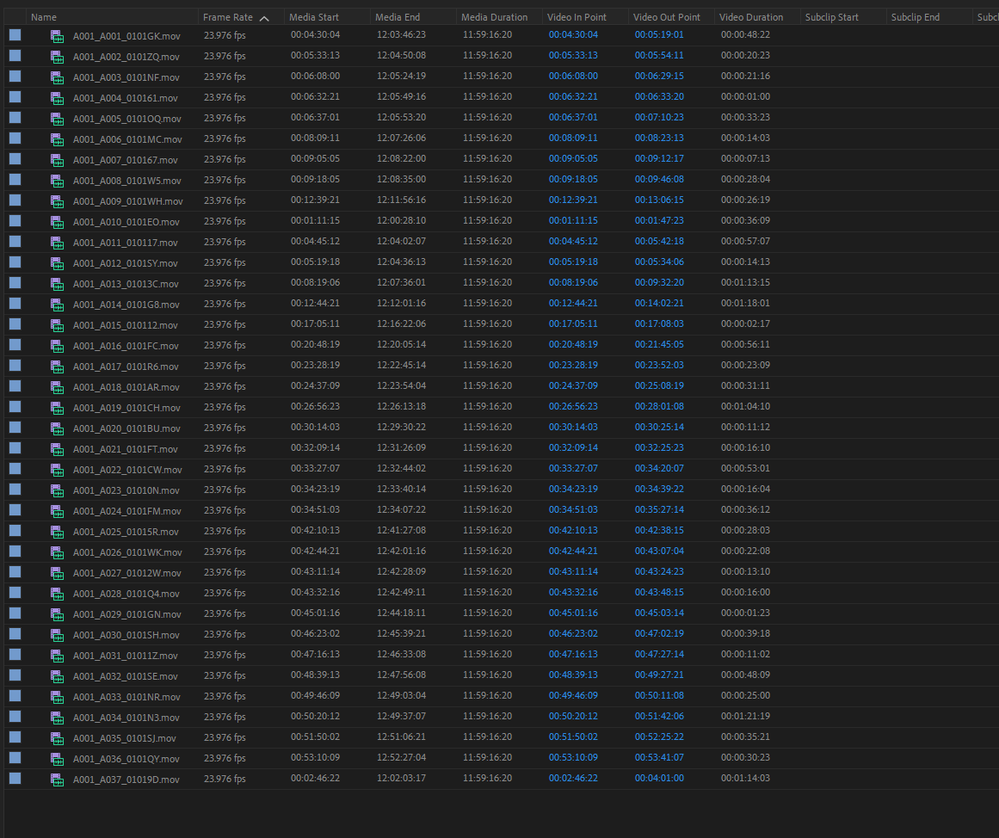
Task: Click the clip icon for A001_A004_010161.mov
Action: coord(57,98)
